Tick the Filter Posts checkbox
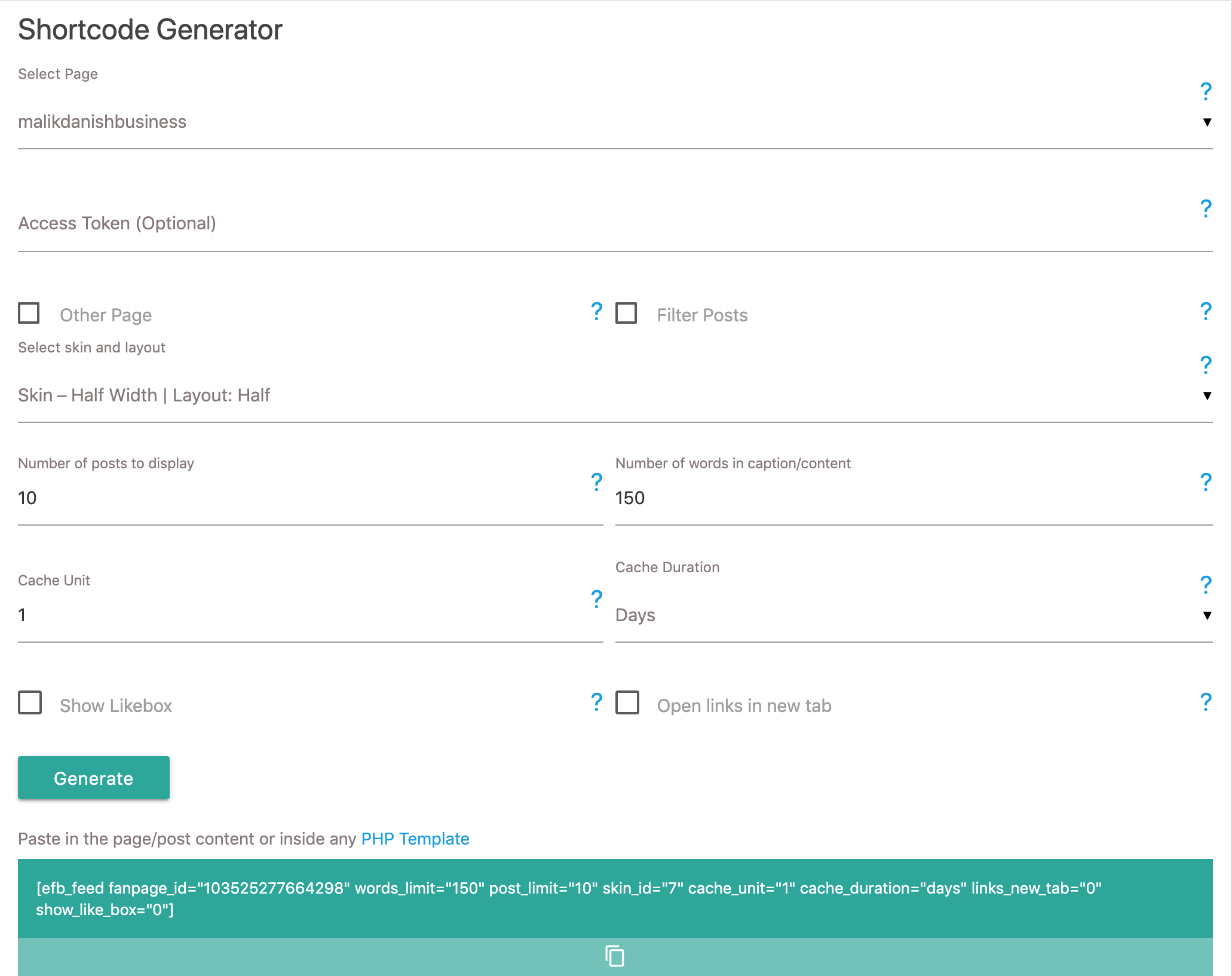 (x=626, y=313)
